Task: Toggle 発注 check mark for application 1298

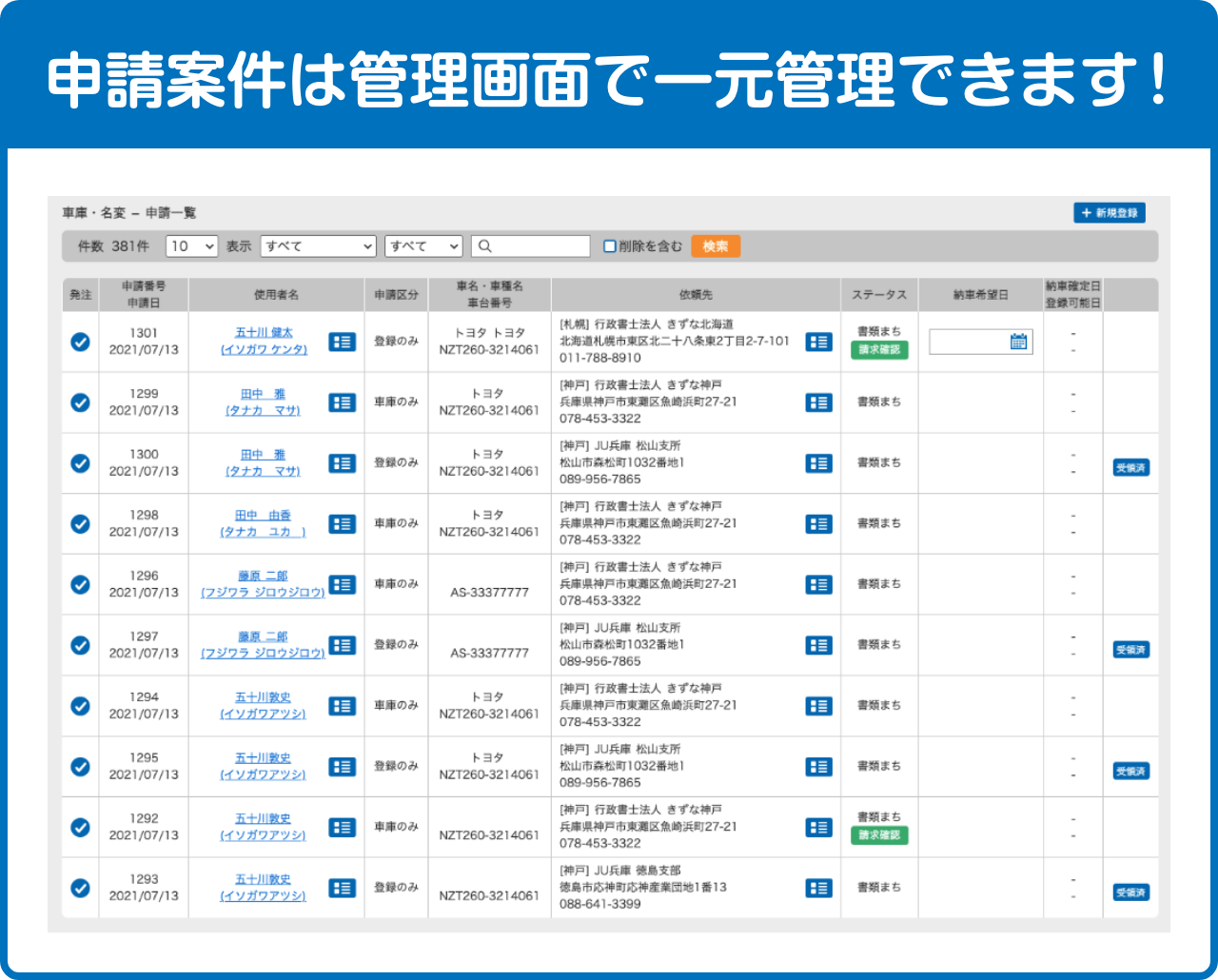Action: 81,524
